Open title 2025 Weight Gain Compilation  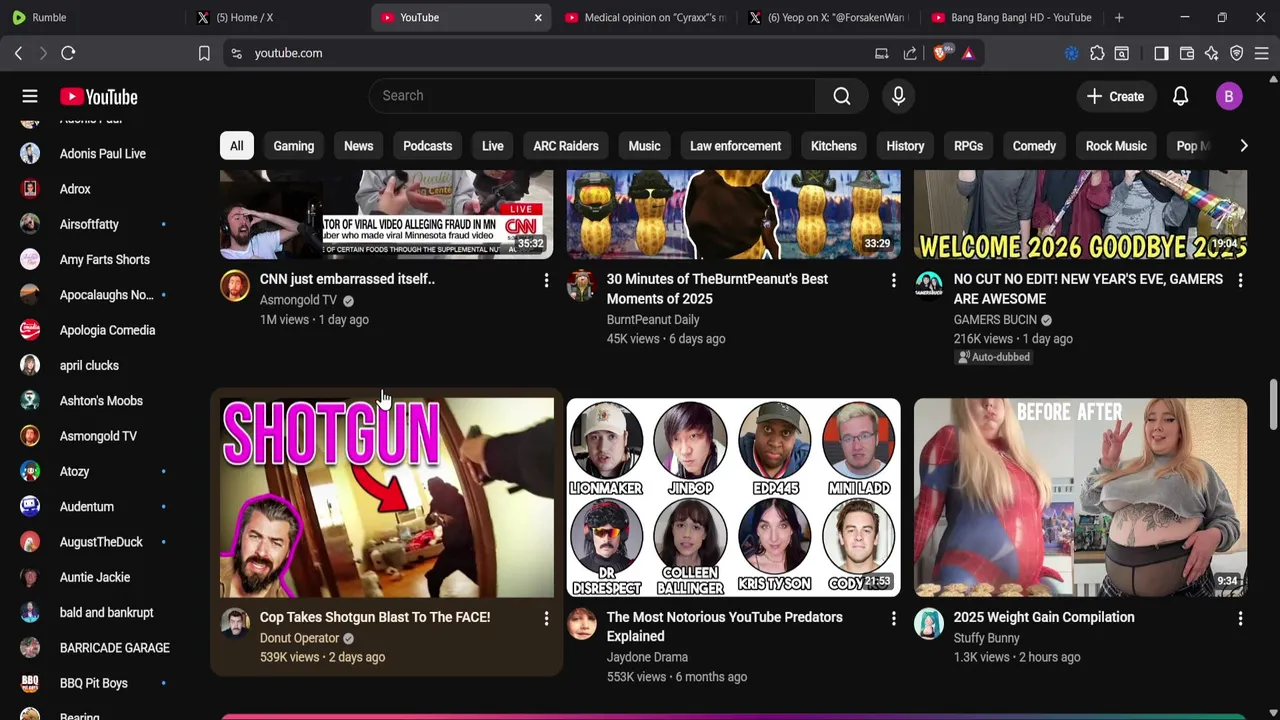pyautogui.click(x=1044, y=617)
